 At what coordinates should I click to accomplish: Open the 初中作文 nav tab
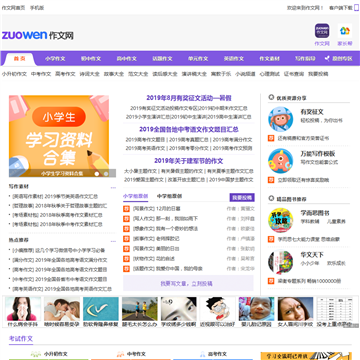pos(91,59)
